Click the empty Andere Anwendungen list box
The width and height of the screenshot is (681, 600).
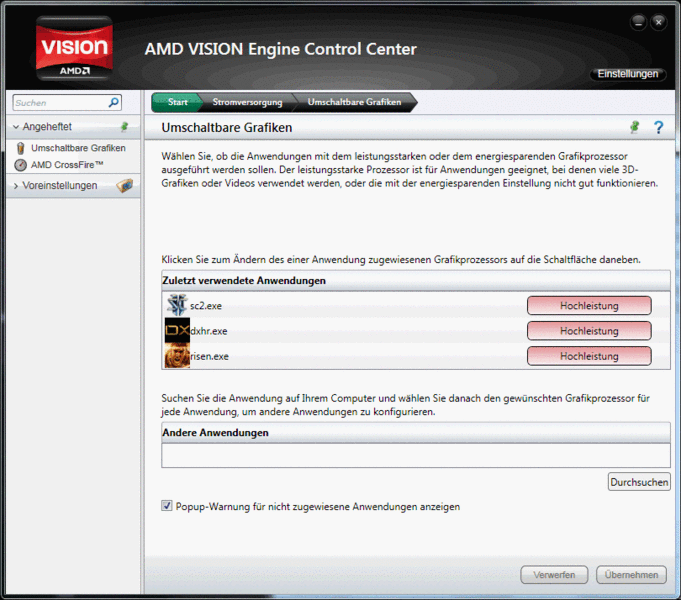coord(416,455)
